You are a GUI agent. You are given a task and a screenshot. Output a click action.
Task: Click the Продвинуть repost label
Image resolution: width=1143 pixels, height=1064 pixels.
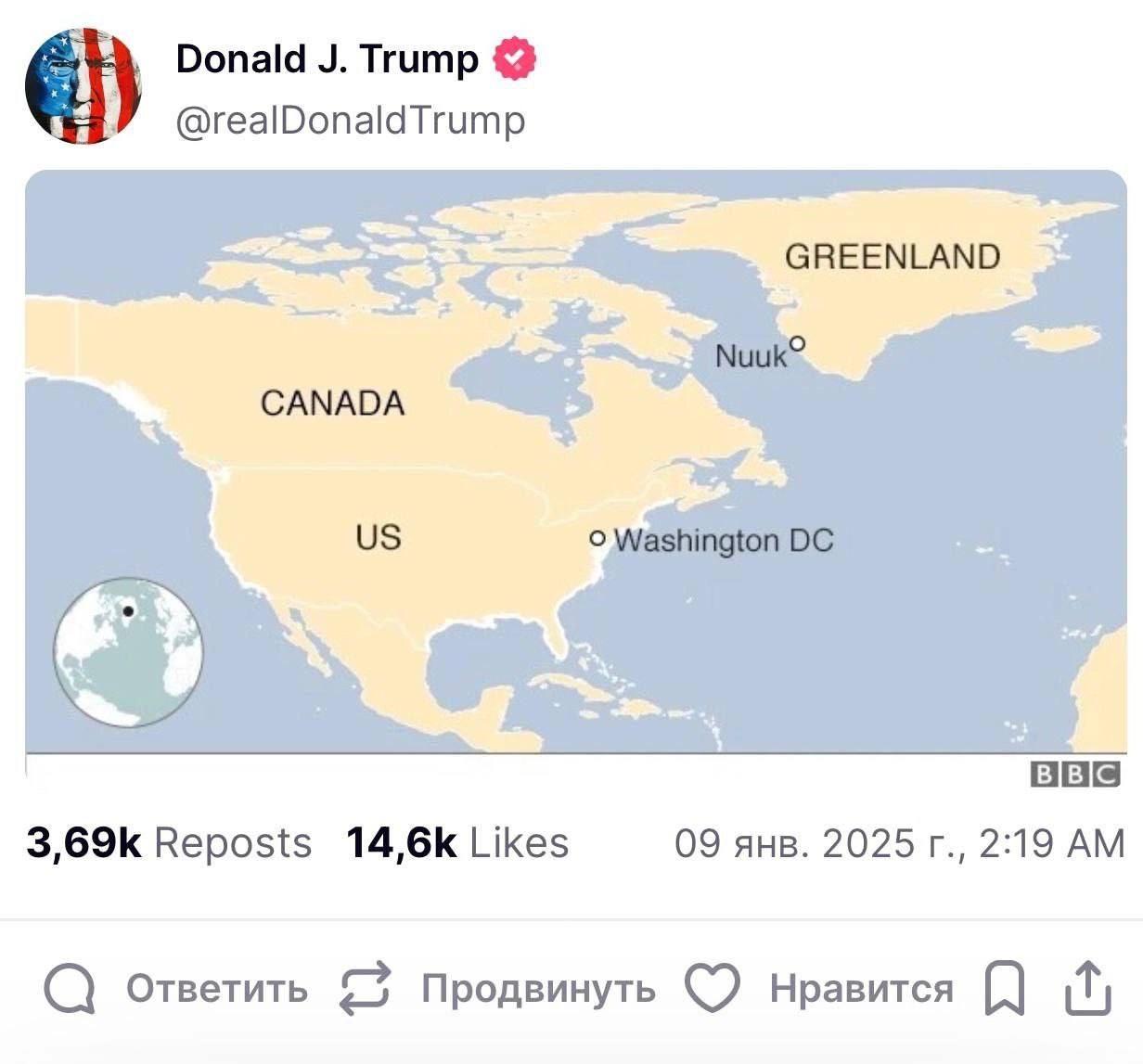[538, 989]
